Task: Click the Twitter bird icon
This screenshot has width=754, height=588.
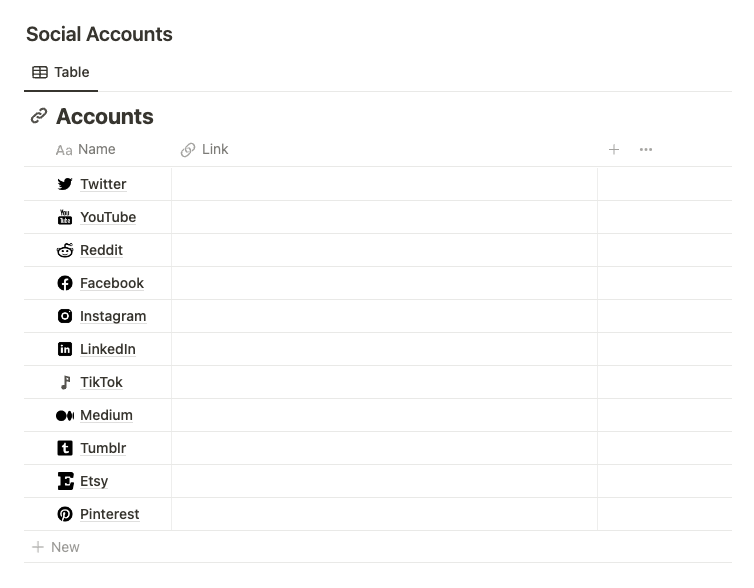Action: coord(65,184)
